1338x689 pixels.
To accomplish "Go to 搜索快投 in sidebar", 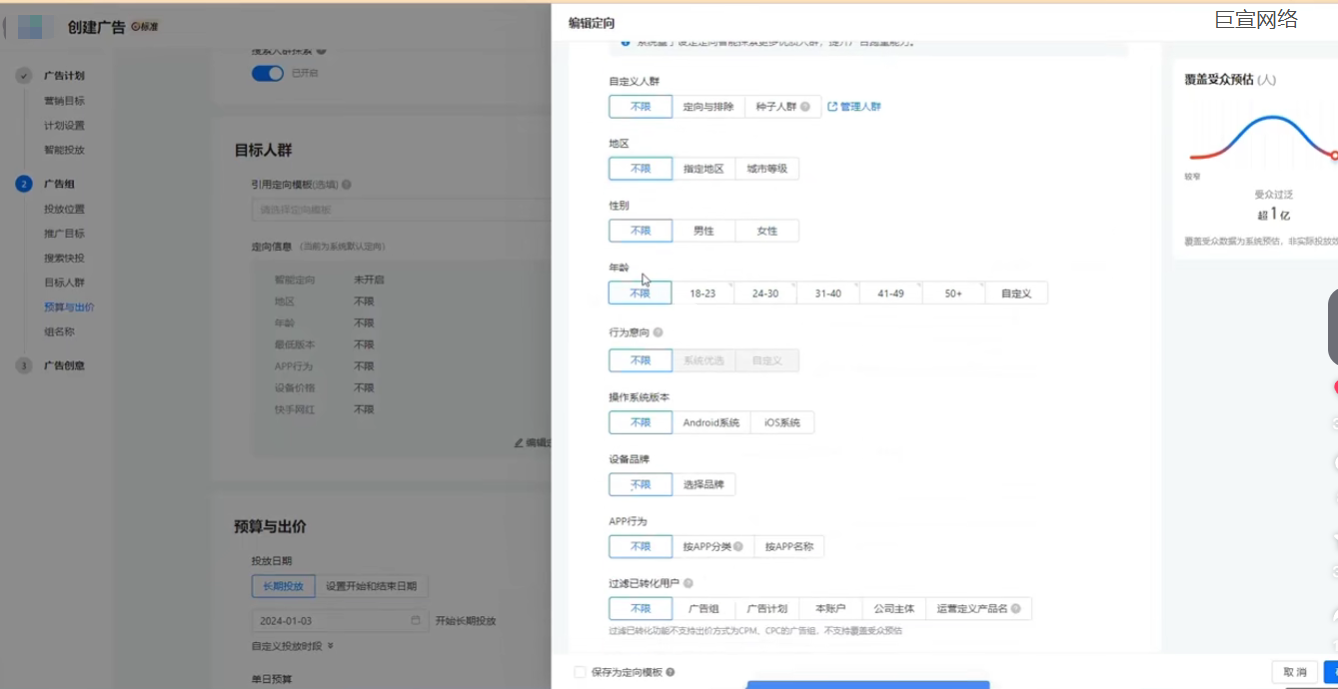I will click(64, 258).
